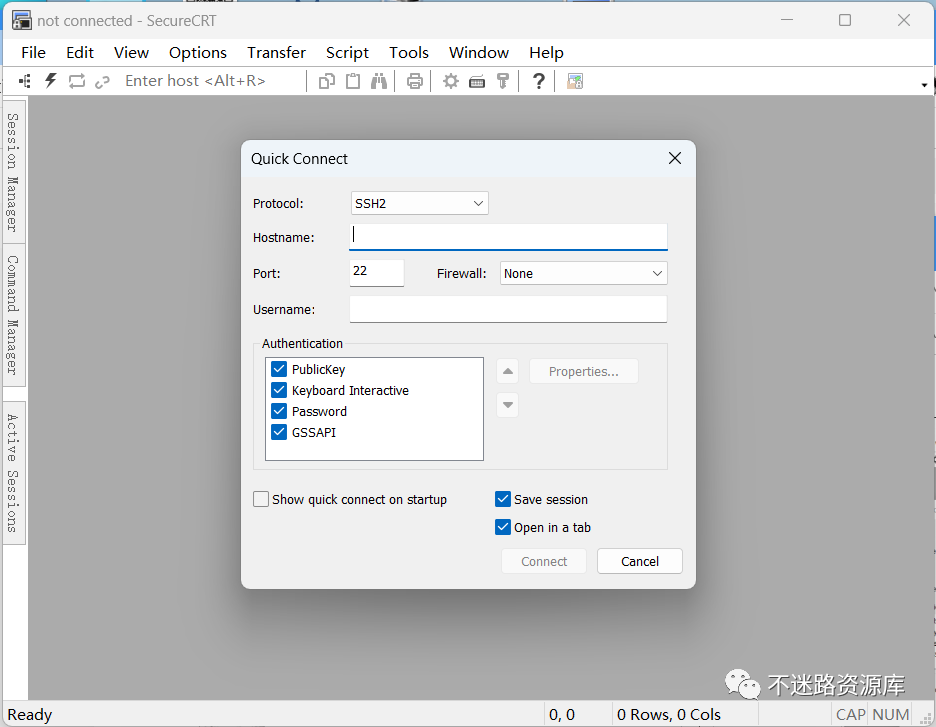Open the Command Manager side tab

tap(13, 315)
